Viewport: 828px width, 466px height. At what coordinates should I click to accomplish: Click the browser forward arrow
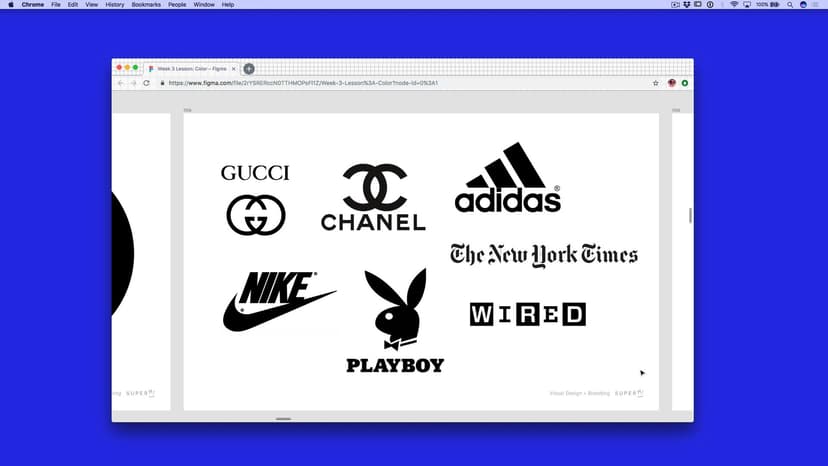[134, 83]
